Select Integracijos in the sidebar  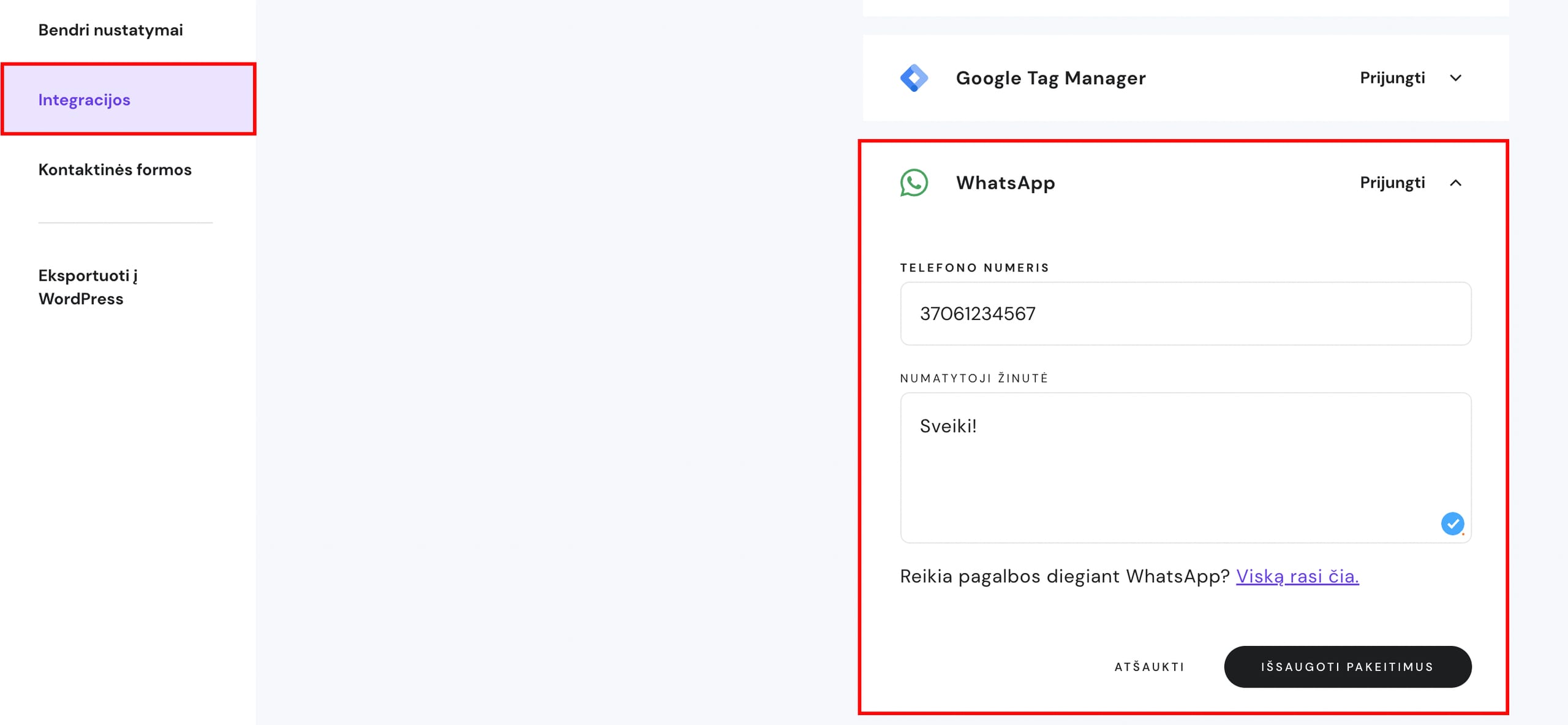click(x=85, y=100)
